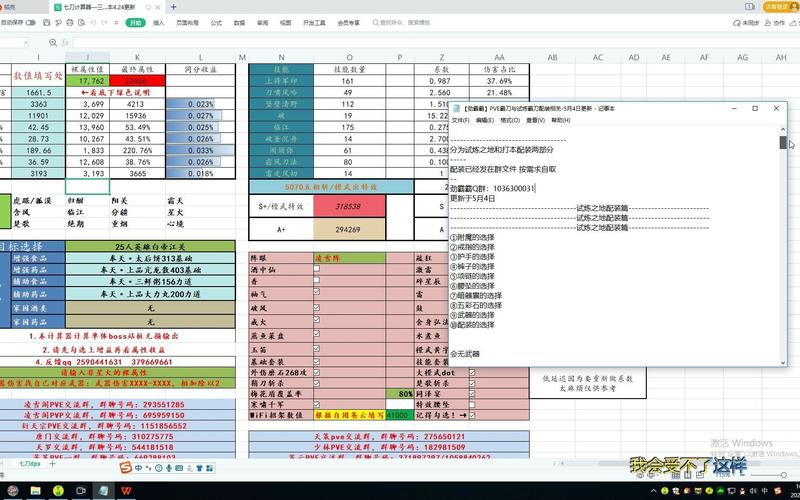Click the zoom slider handle in status bar
The height and width of the screenshot is (500, 800).
click(783, 475)
